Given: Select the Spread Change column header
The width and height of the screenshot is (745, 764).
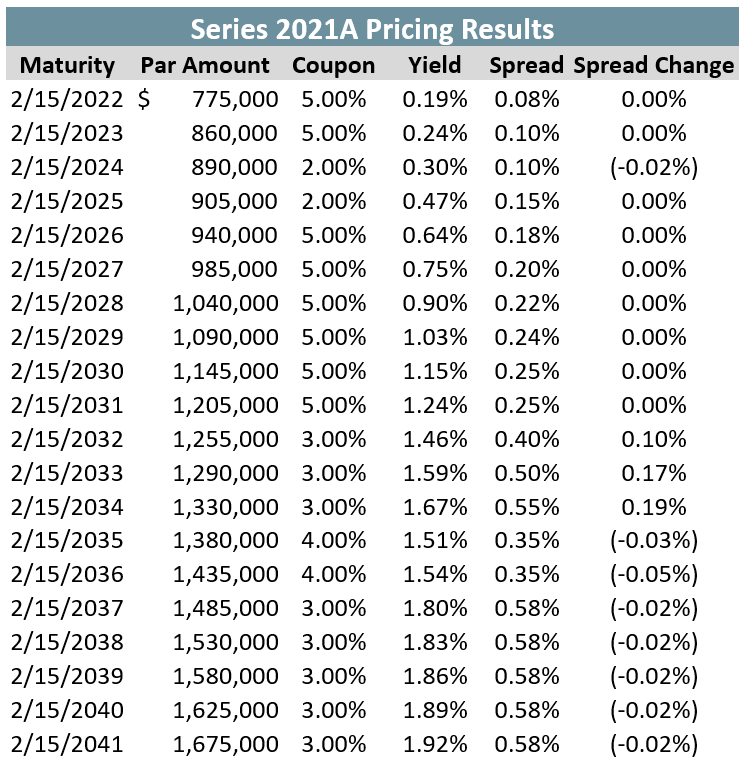Looking at the screenshot, I should tap(653, 66).
